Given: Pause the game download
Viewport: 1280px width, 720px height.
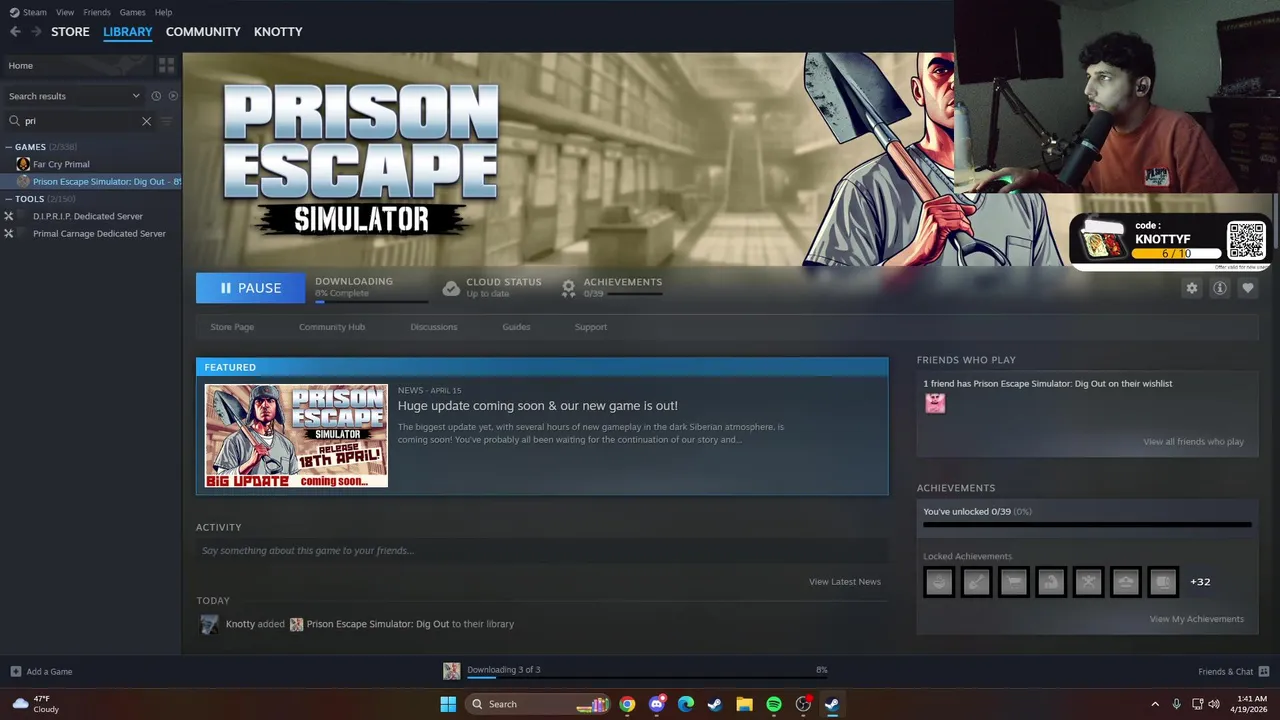Looking at the screenshot, I should 250,288.
